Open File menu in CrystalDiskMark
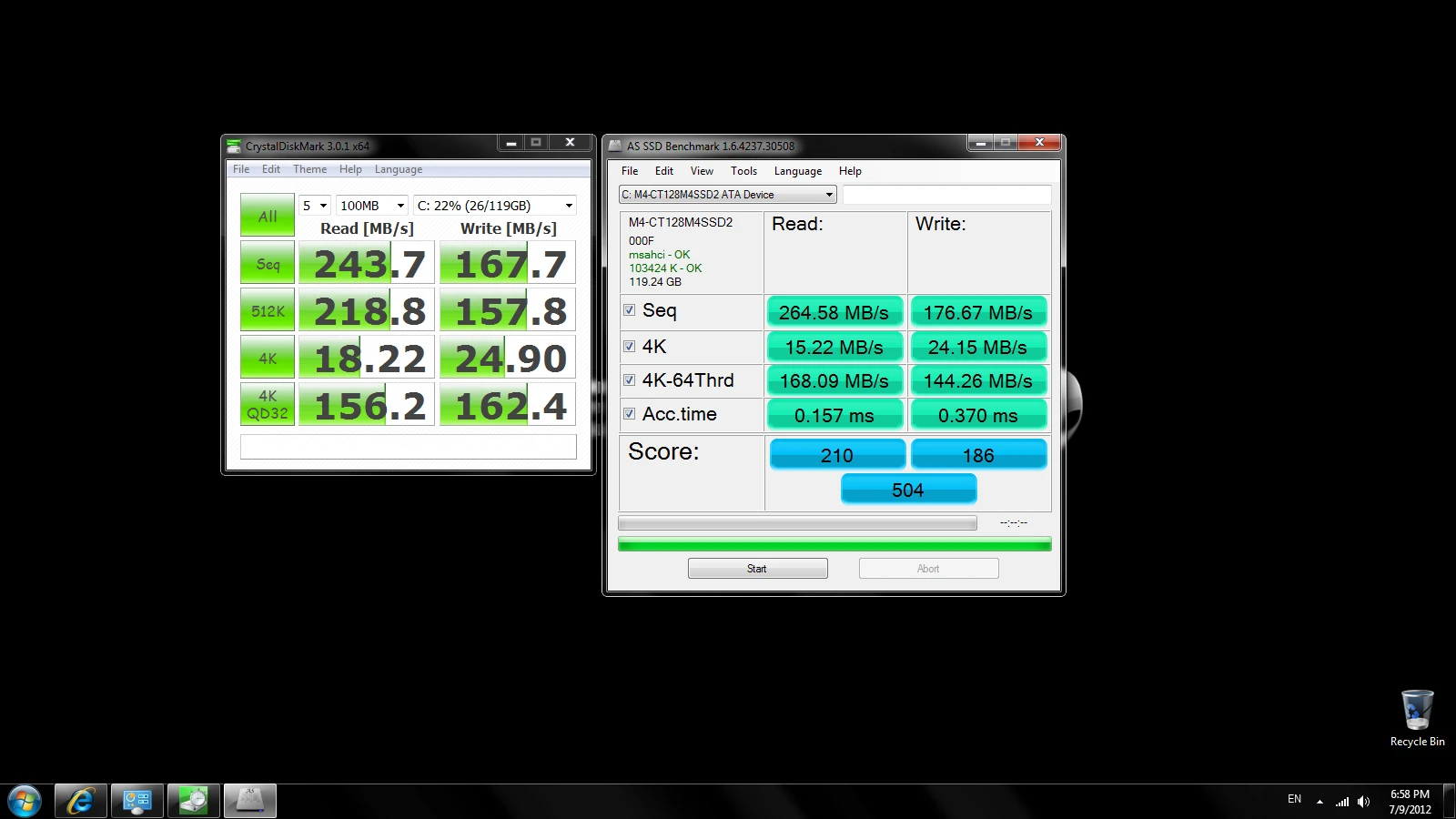This screenshot has width=1456, height=819. click(241, 169)
